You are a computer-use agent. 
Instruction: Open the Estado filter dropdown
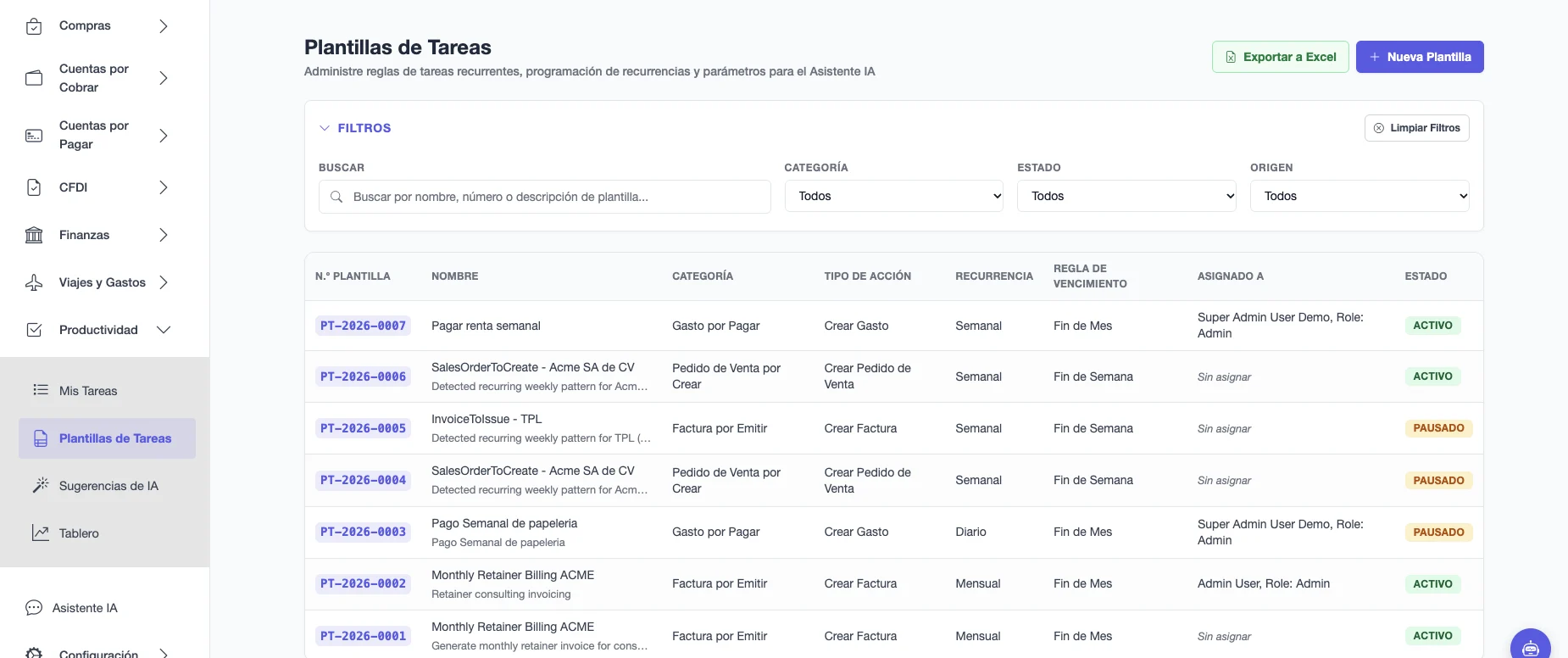(1126, 196)
